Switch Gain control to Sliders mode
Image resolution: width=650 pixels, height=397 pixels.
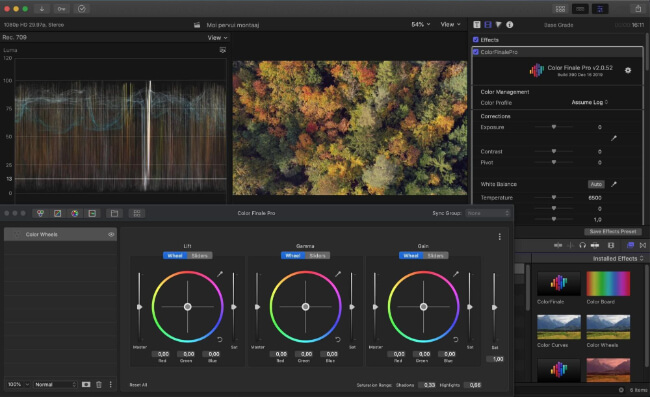tap(436, 256)
